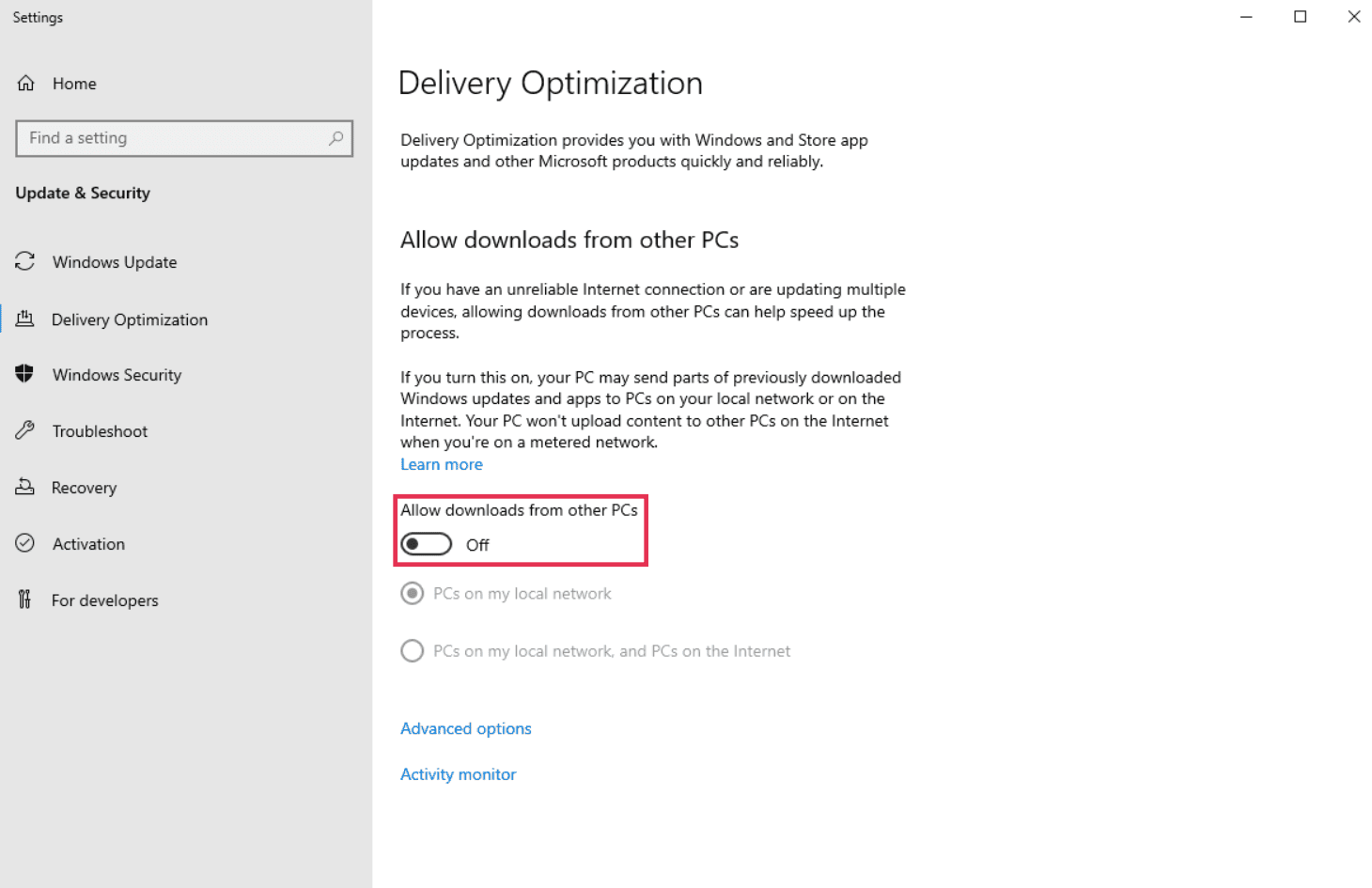The height and width of the screenshot is (888, 1372).
Task: Open Advanced options link
Action: point(466,728)
